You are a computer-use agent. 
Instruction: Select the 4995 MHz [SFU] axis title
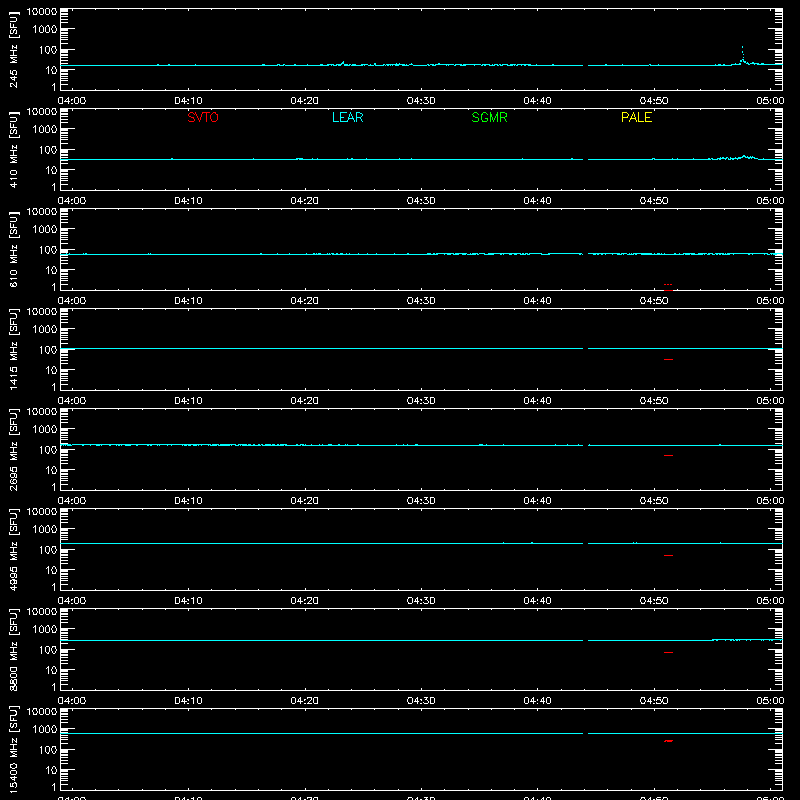click(13, 550)
